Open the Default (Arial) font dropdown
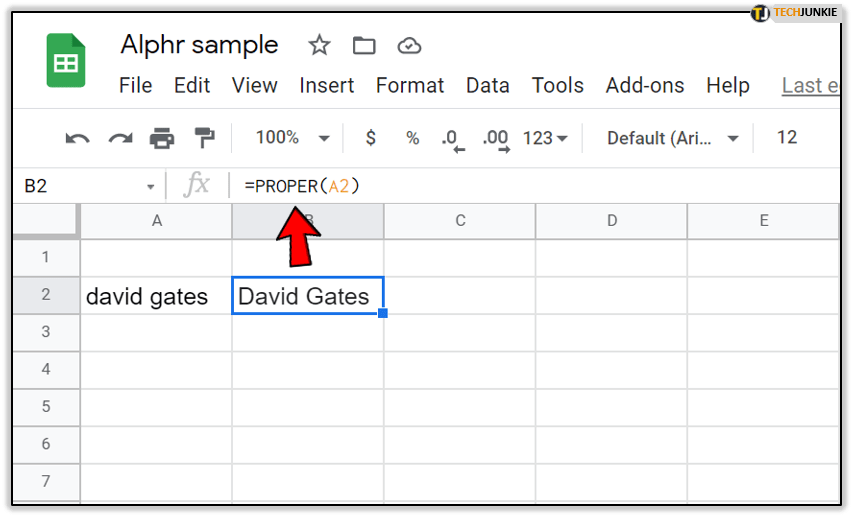The image size is (853, 517). point(673,138)
